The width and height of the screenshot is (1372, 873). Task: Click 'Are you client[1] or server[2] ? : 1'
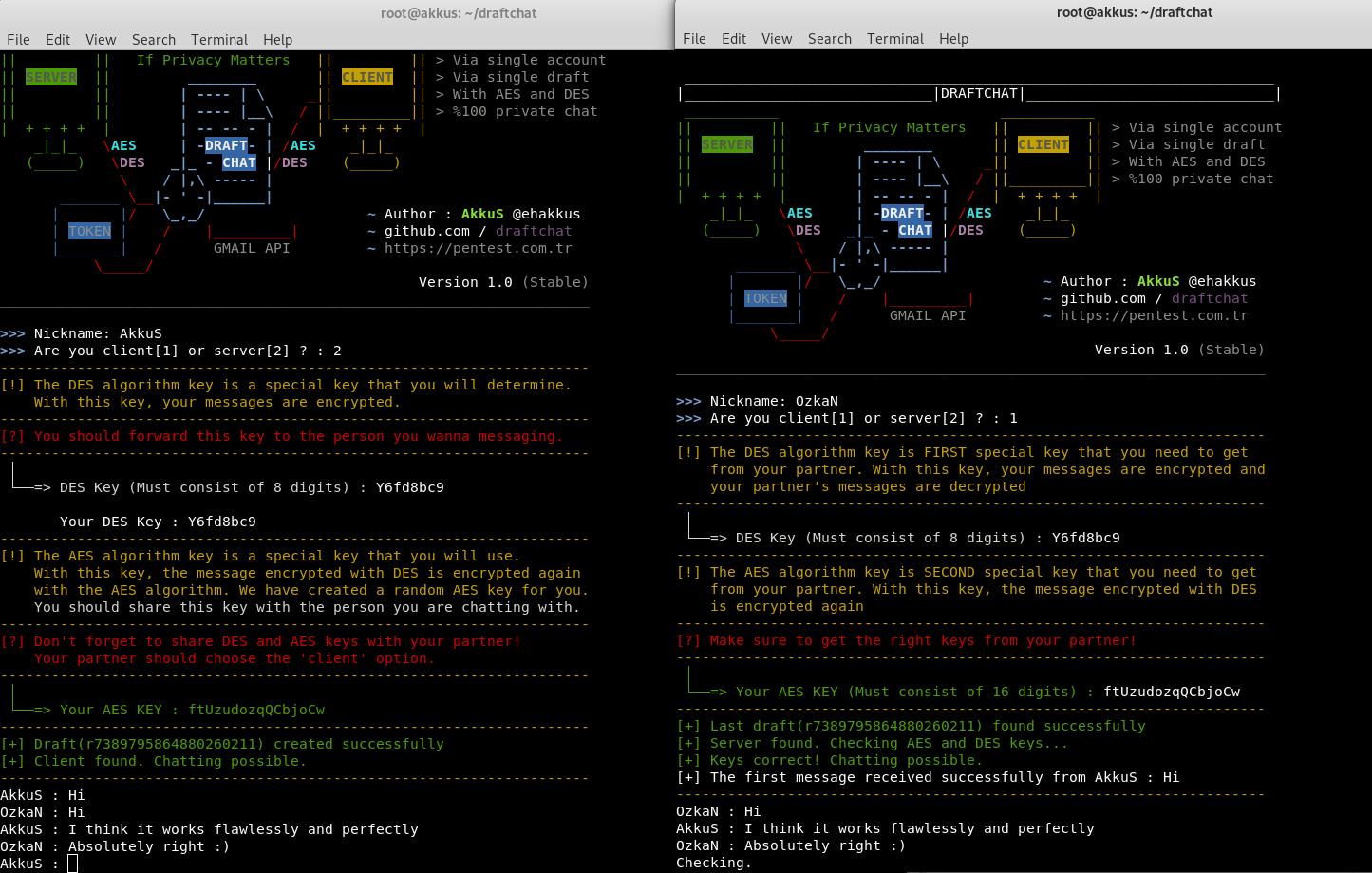pyautogui.click(x=864, y=418)
